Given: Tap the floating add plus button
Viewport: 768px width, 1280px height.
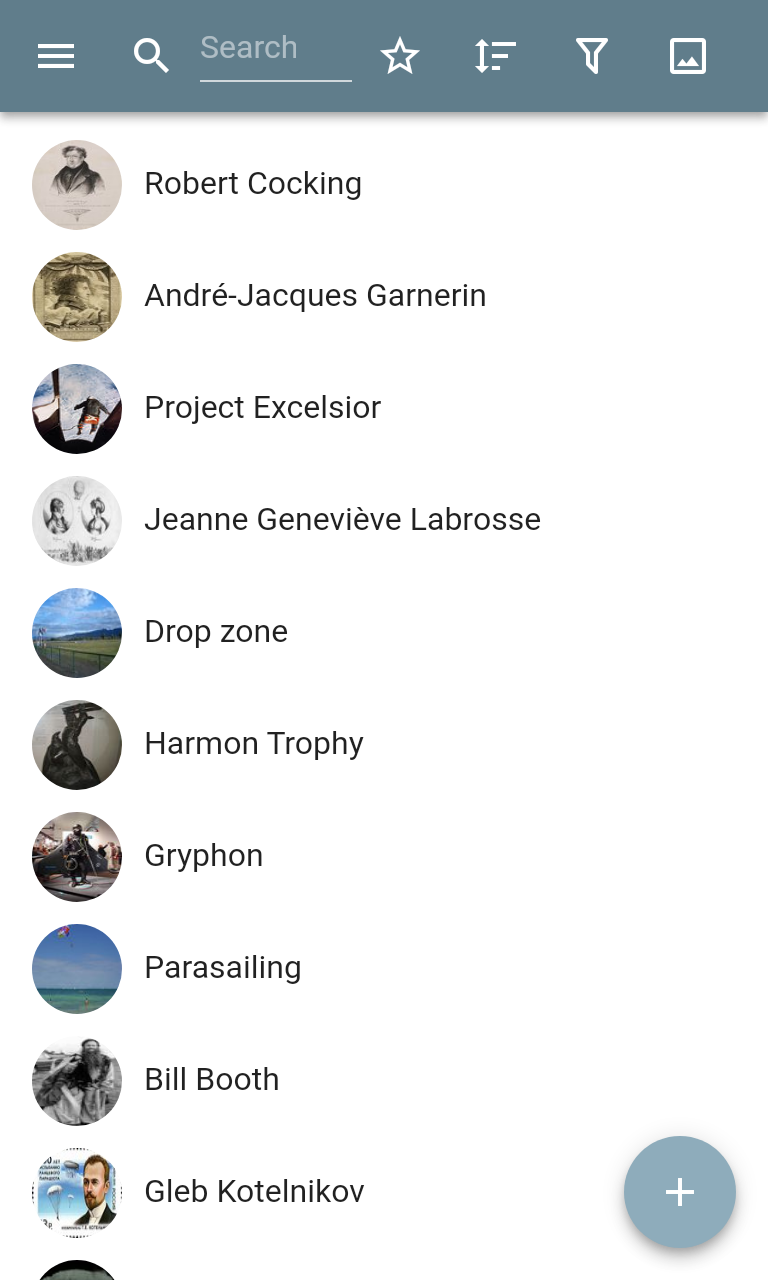Looking at the screenshot, I should (680, 1192).
